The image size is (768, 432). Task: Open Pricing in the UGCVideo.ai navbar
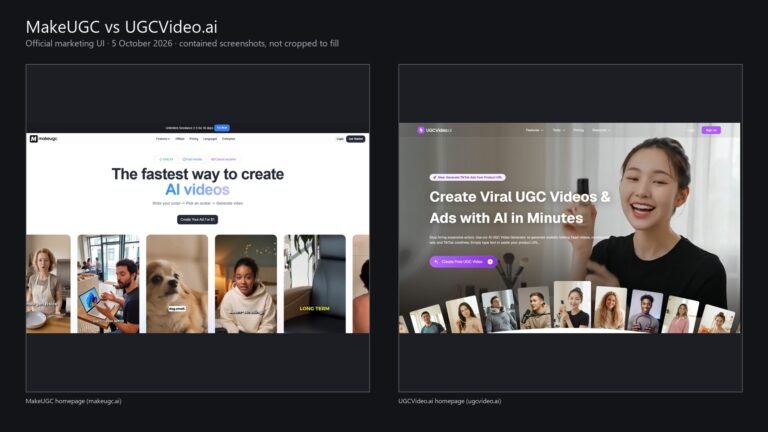point(578,130)
